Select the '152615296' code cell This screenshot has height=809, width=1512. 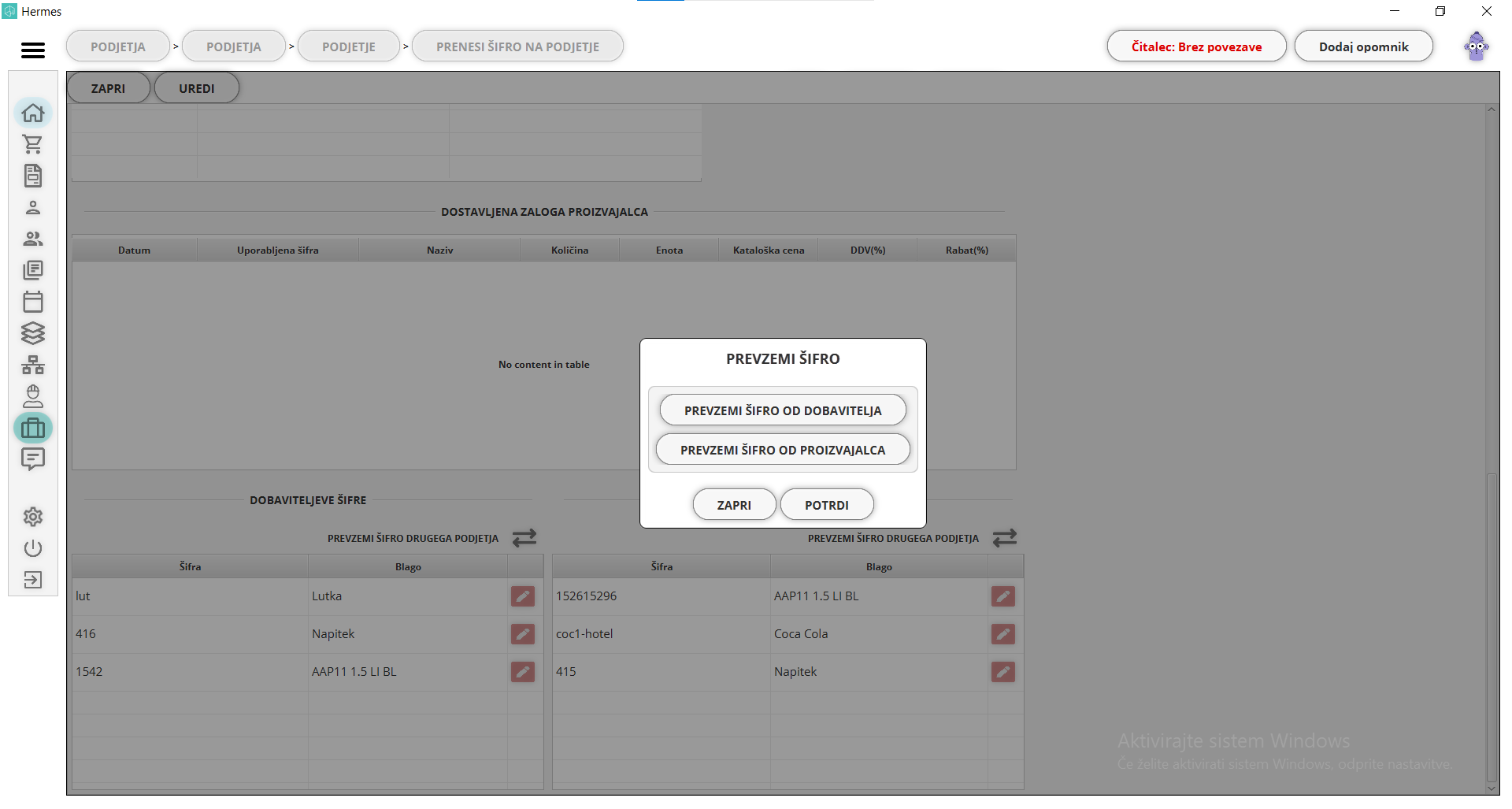[x=661, y=596]
